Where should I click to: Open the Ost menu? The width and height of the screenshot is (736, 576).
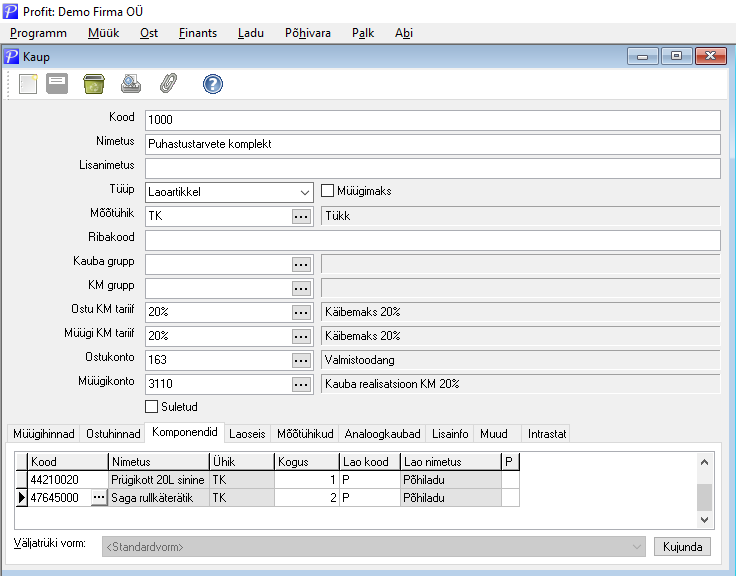point(149,33)
